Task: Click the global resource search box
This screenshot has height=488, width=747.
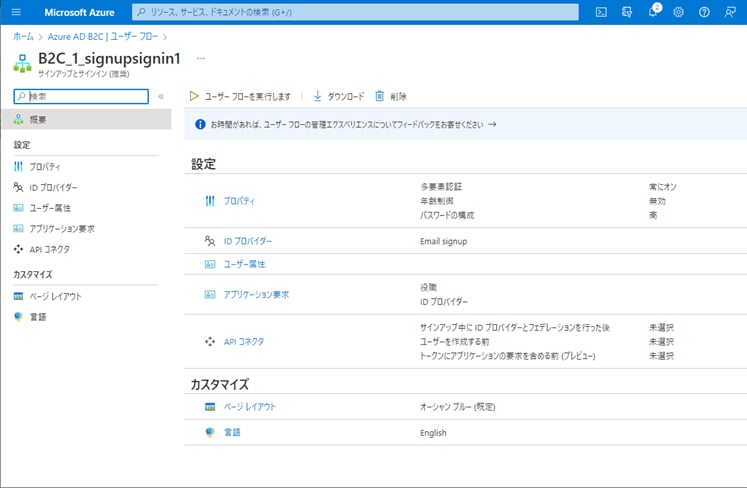Action: coord(355,12)
